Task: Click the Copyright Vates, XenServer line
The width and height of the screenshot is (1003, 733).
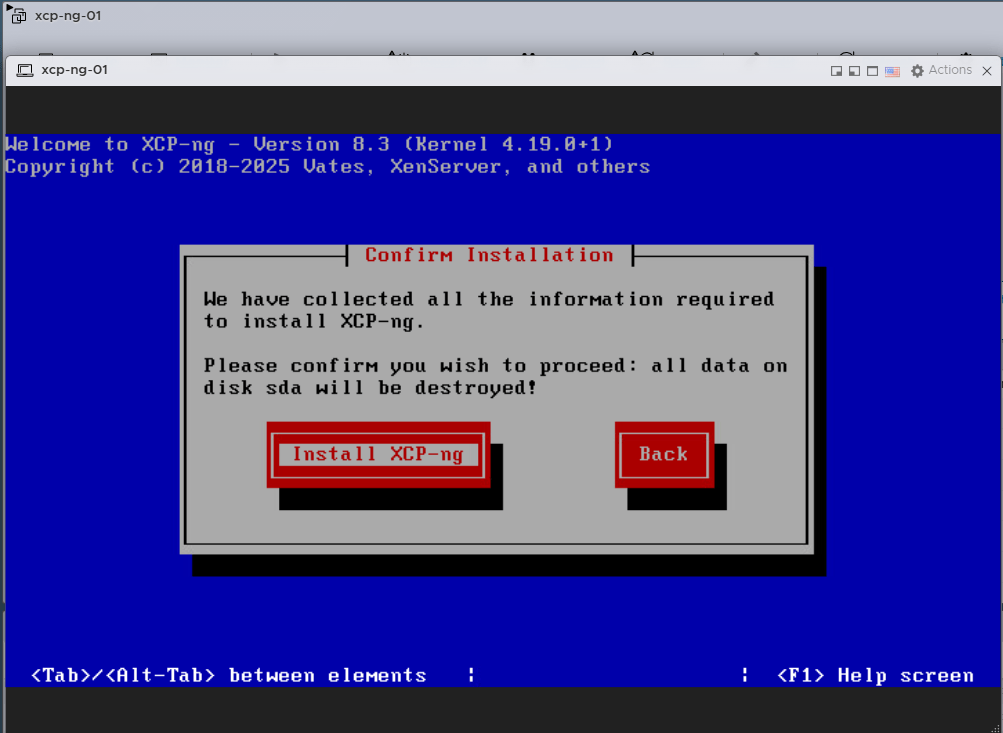Action: 327,167
